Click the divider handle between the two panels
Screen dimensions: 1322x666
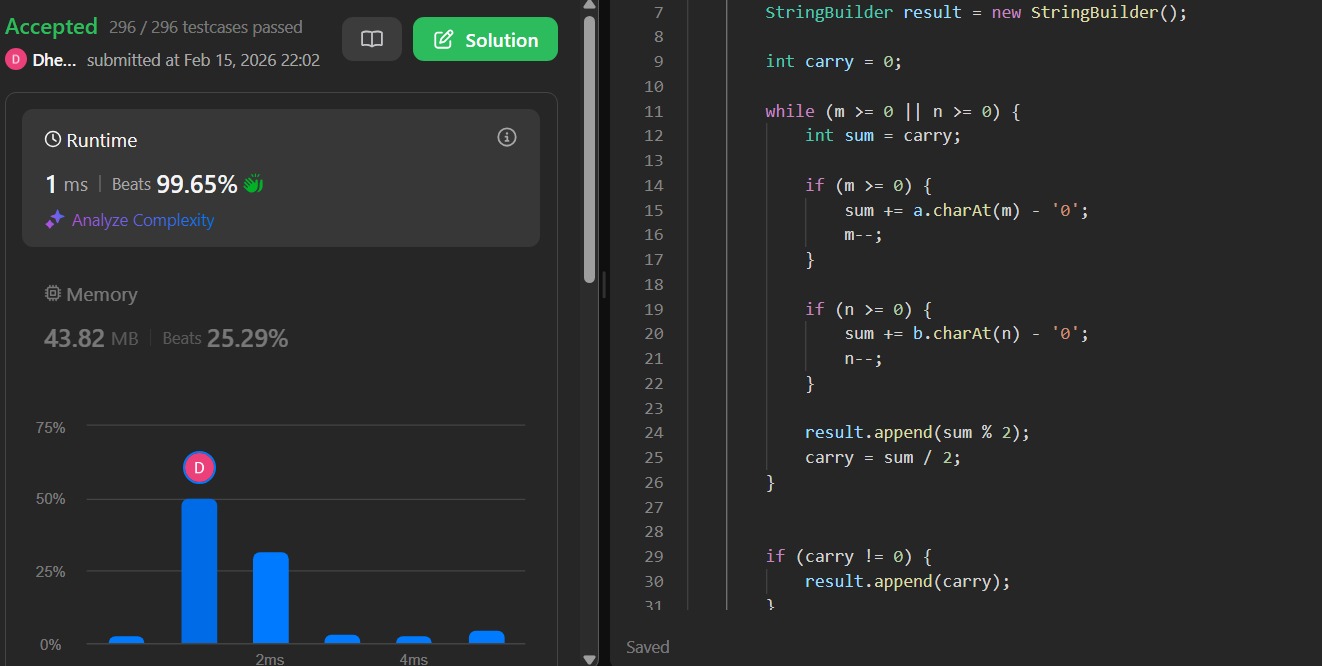603,284
